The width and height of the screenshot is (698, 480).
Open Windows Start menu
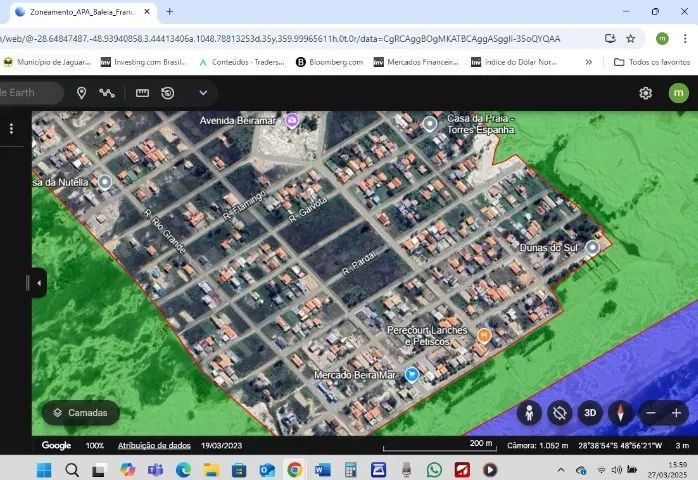(44, 470)
